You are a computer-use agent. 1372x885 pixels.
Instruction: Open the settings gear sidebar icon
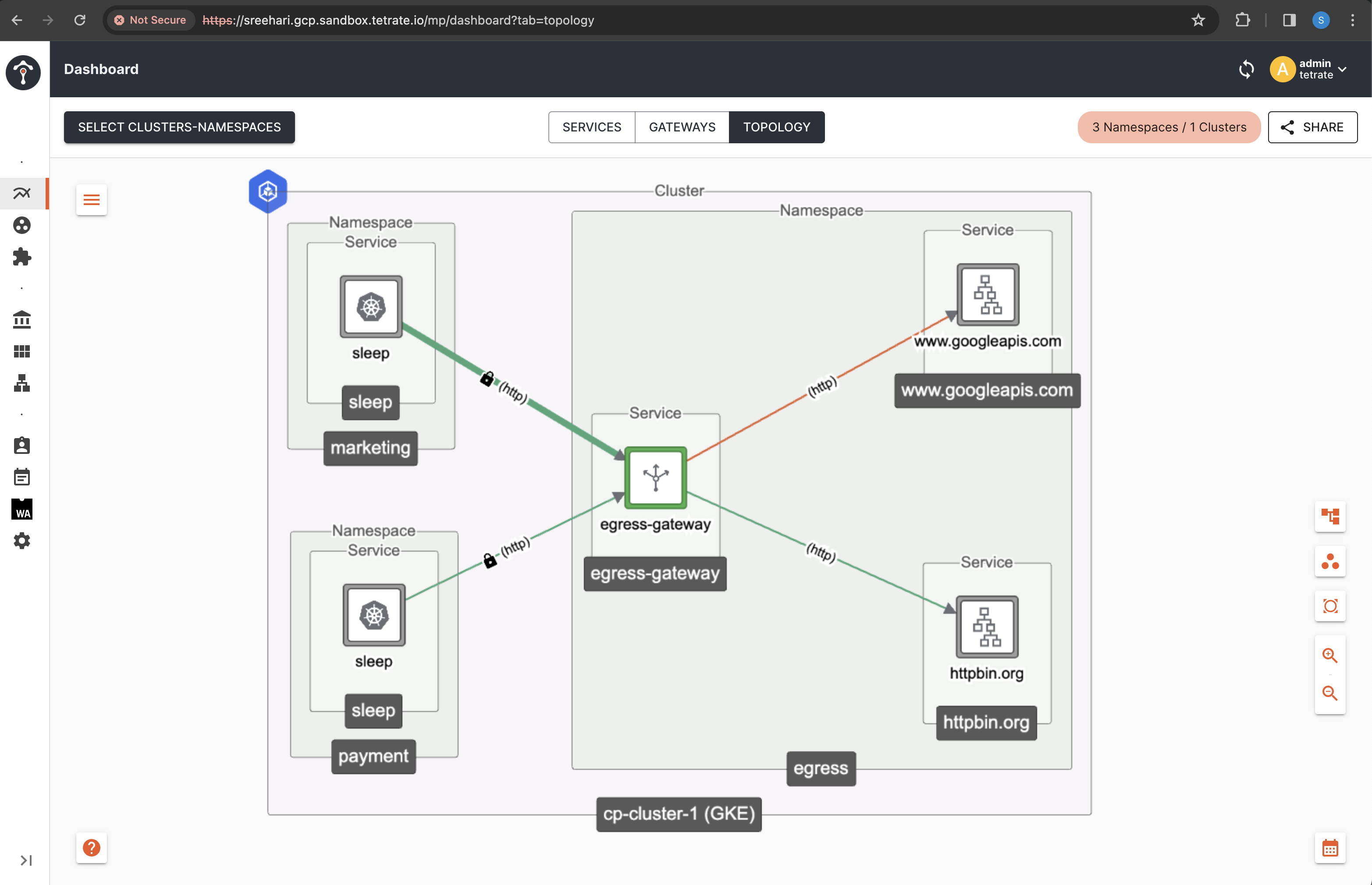(22, 541)
